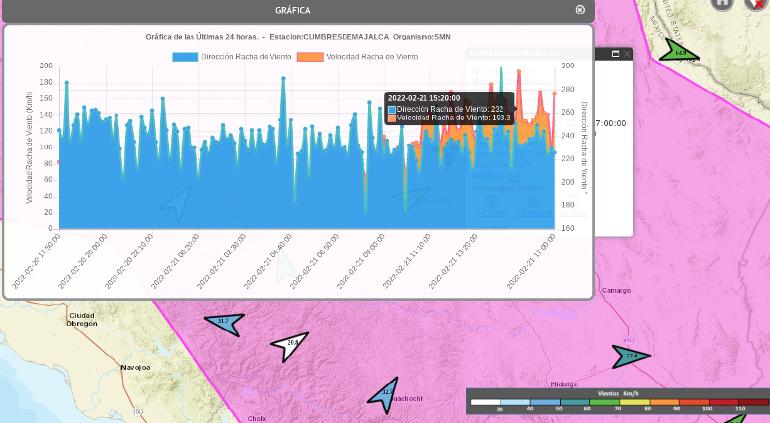770x423 pixels.
Task: Click the chart title naming station CUMBRESDEMAJALCA
Action: [x=298, y=37]
